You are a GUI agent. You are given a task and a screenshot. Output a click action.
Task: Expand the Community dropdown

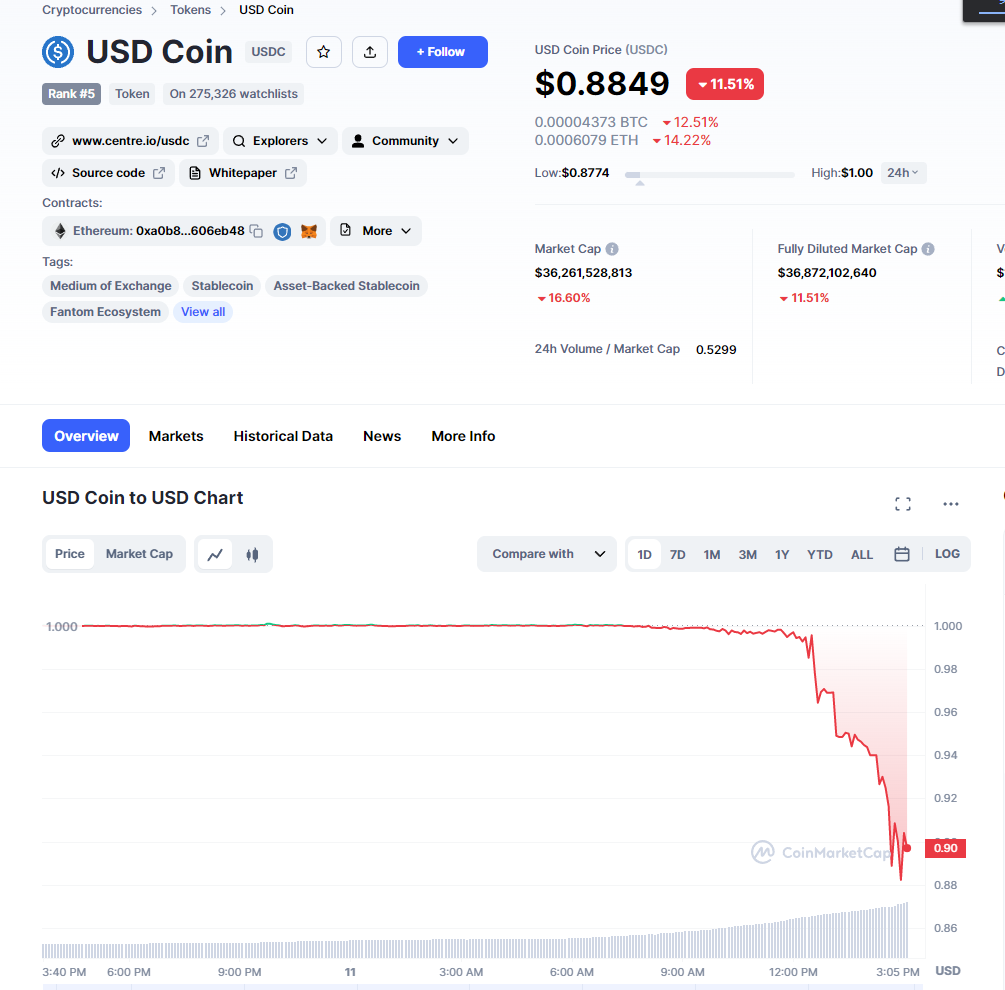coord(405,141)
